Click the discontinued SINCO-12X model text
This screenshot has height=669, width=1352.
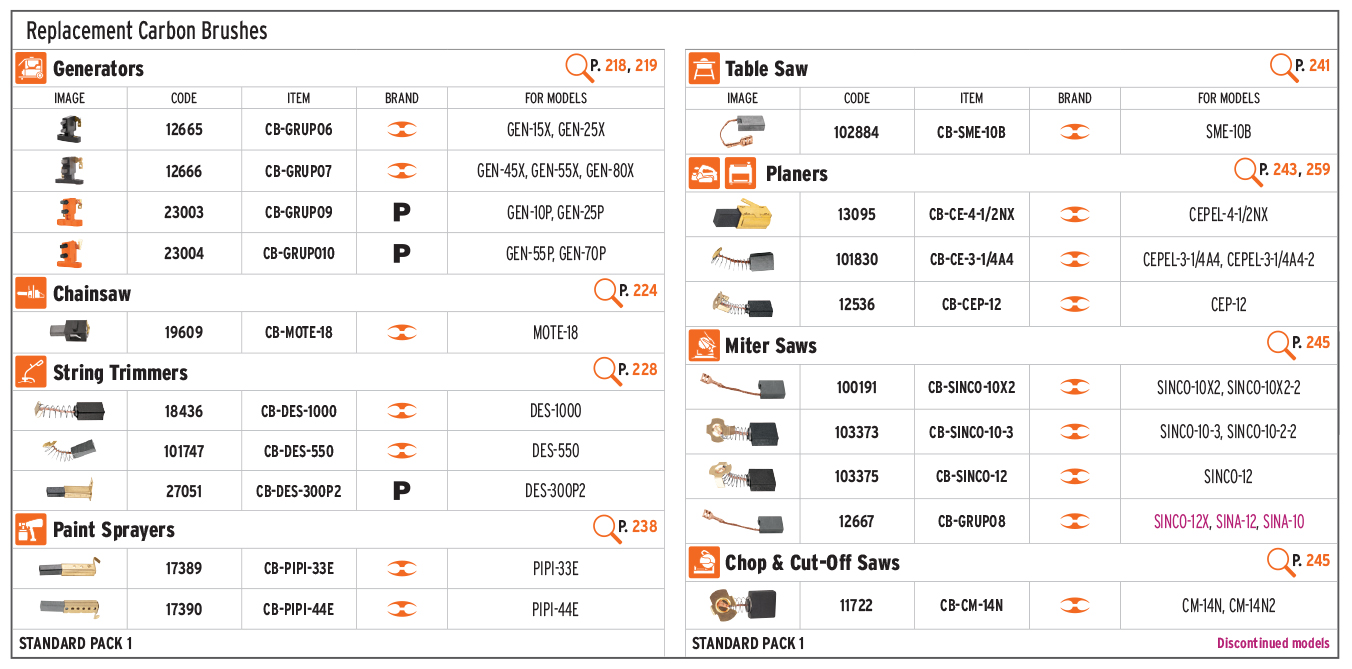click(1182, 522)
